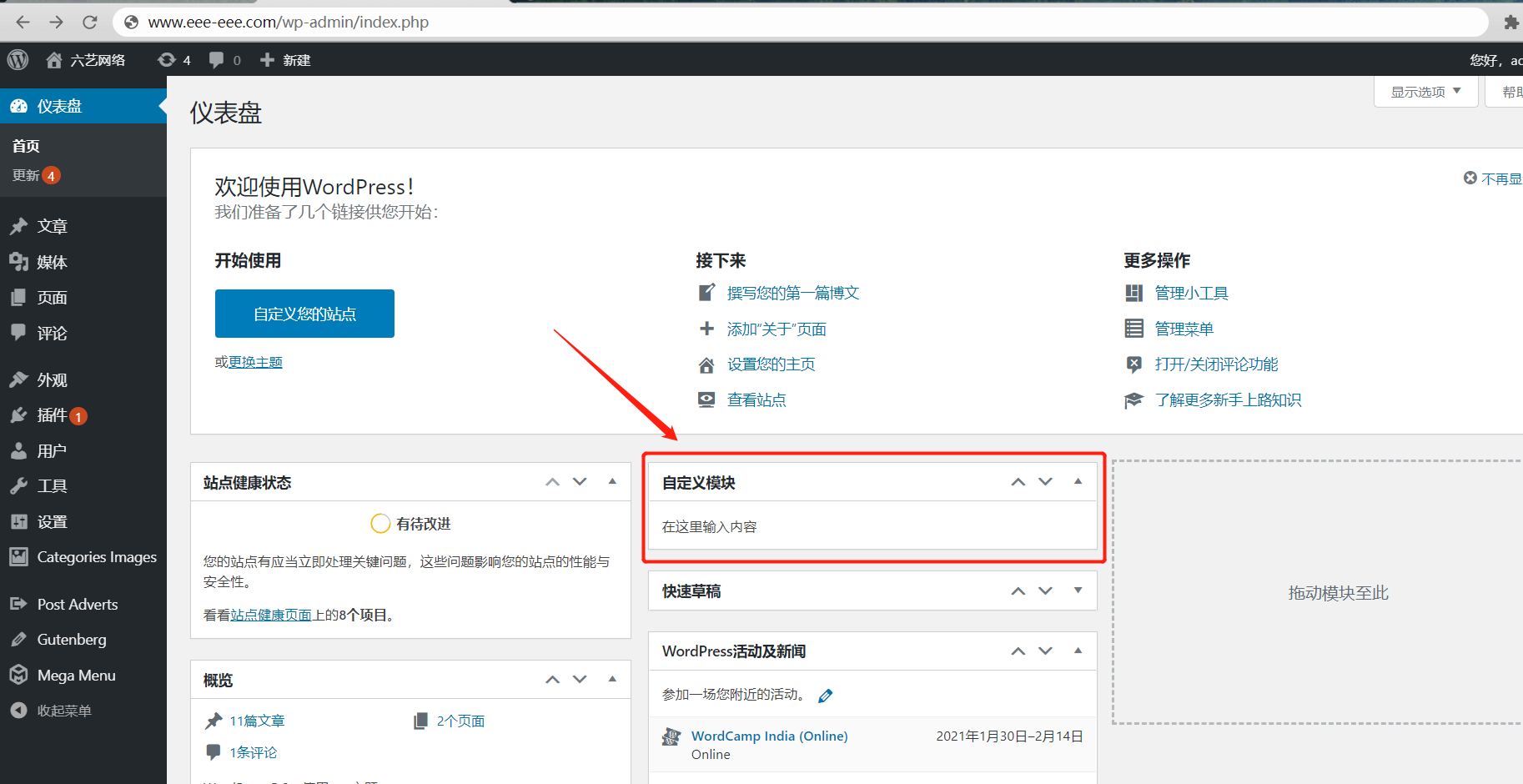Open the Gutenberg sidebar item
Image resolution: width=1523 pixels, height=784 pixels.
[71, 640]
